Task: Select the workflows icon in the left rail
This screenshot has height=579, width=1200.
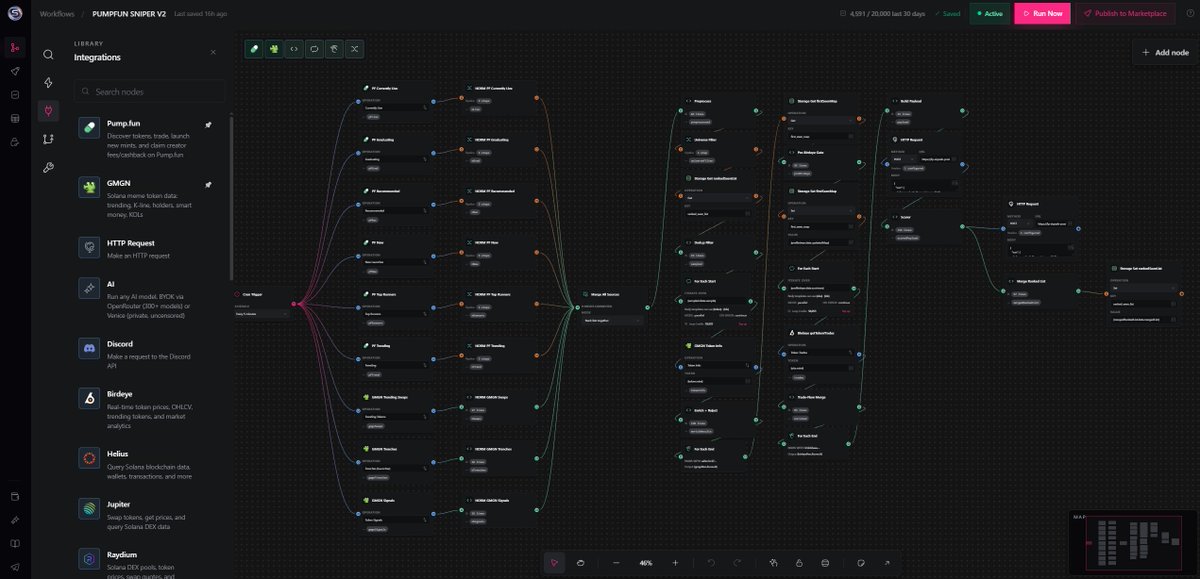Action: point(15,47)
